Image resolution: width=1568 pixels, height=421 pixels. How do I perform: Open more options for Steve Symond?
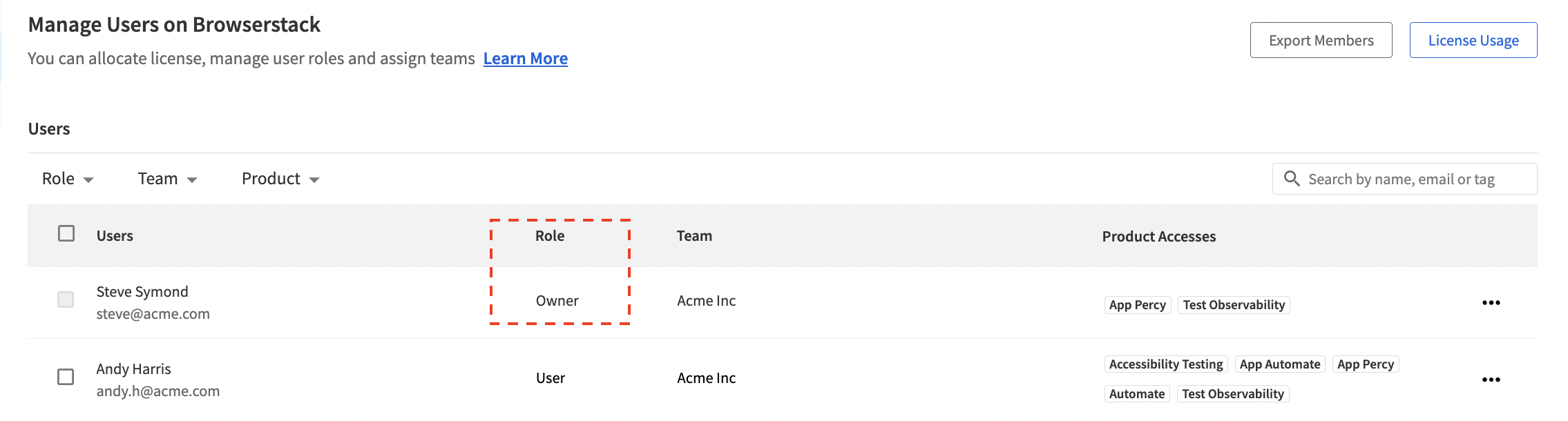(1491, 303)
